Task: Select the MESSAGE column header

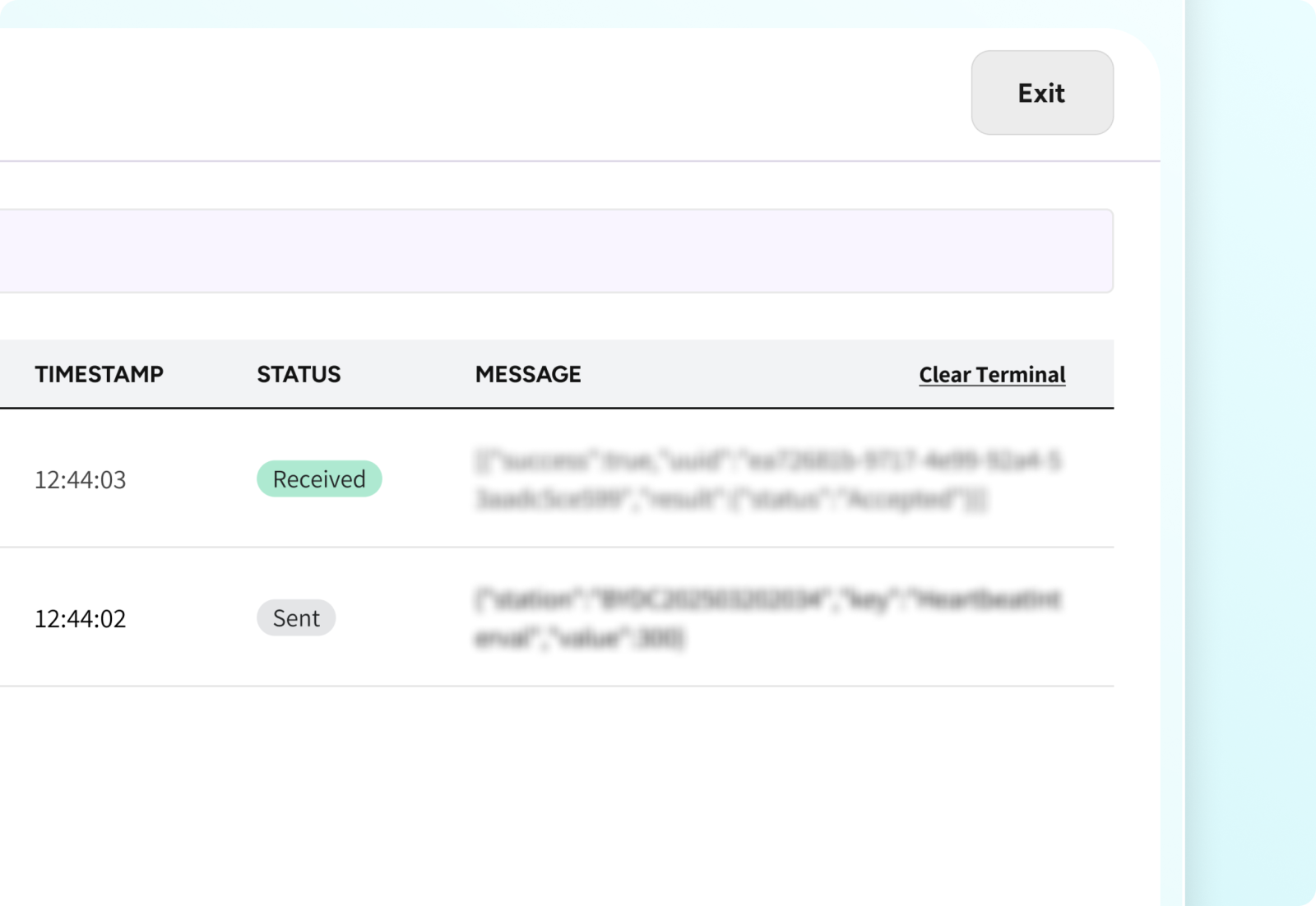Action: (x=528, y=374)
